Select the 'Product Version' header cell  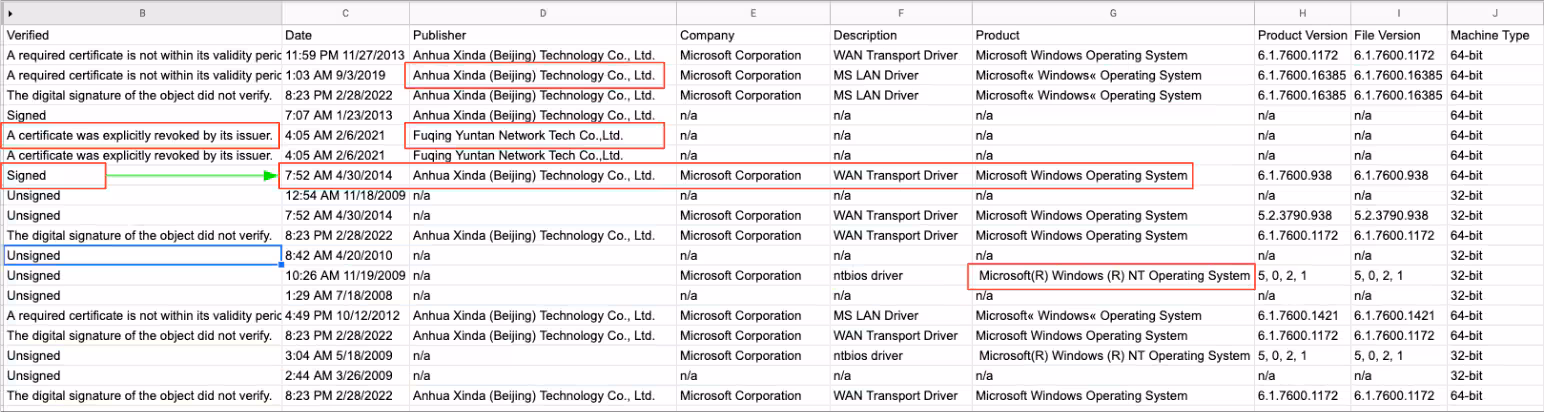[1302, 35]
